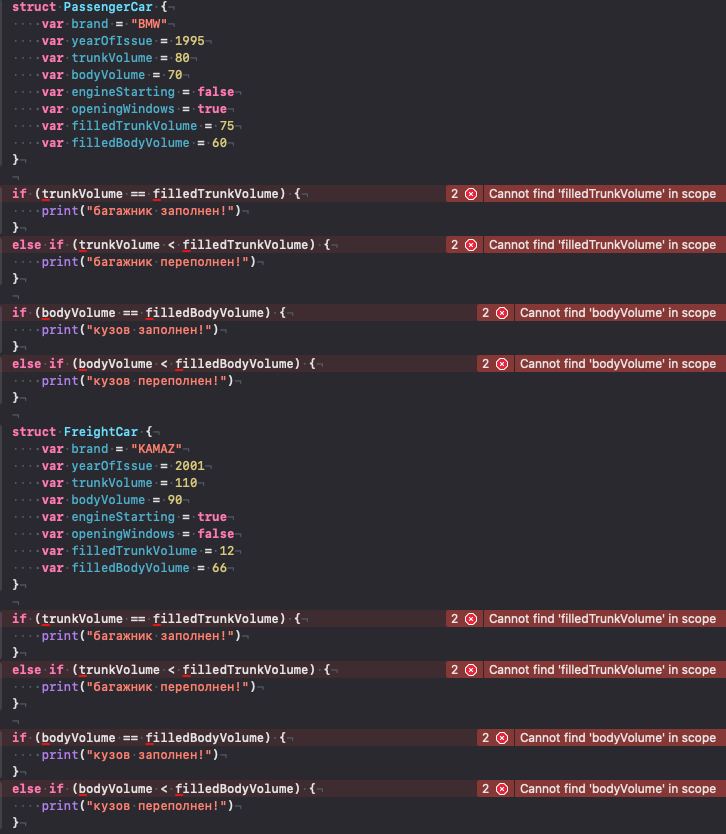Image resolution: width=726 pixels, height=834 pixels.
Task: Click print("кузов переполнен!") line under FreightCar
Action: (x=138, y=806)
